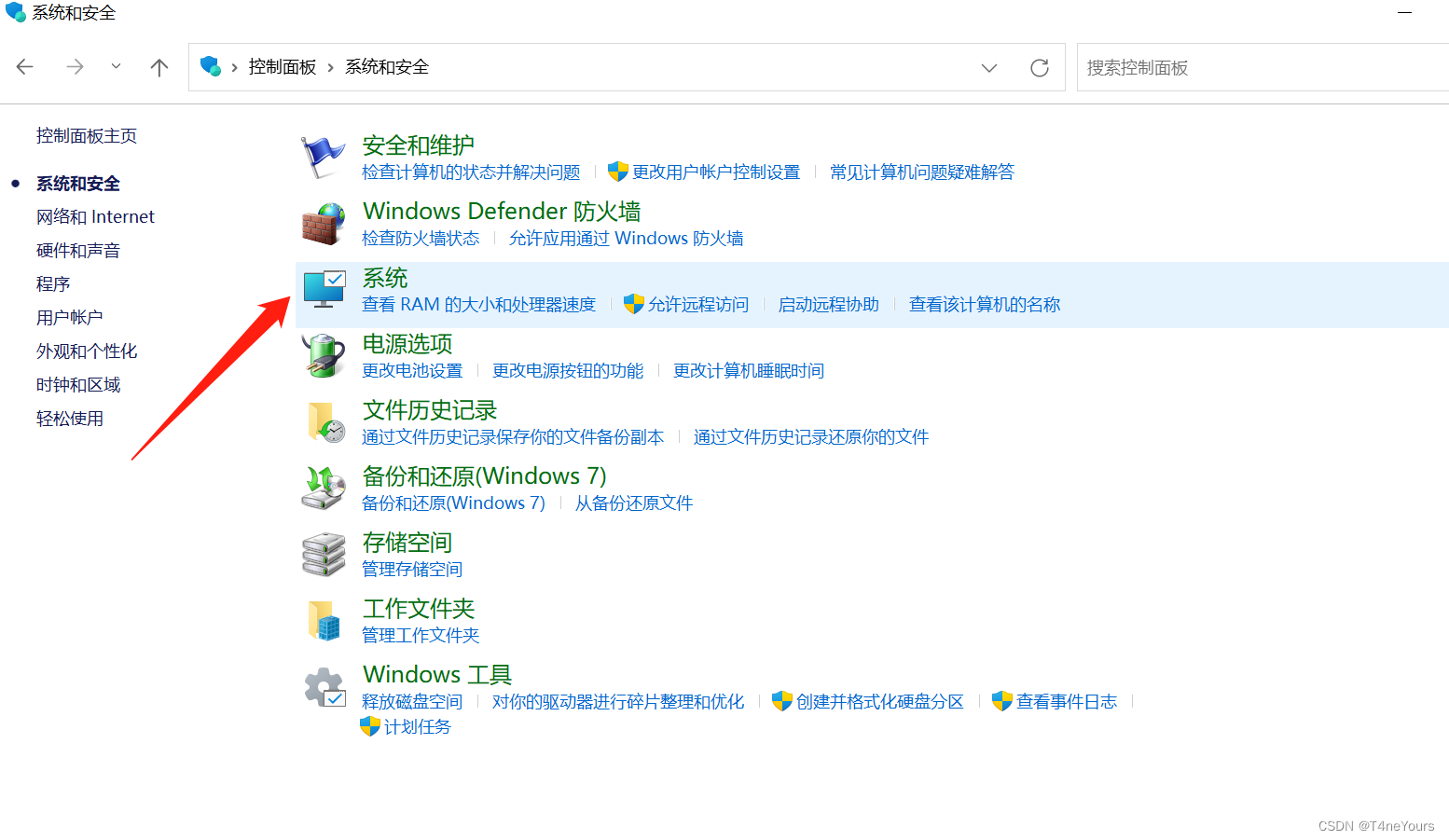Click 启动远程协助 link
The width and height of the screenshot is (1449, 840).
(x=829, y=305)
